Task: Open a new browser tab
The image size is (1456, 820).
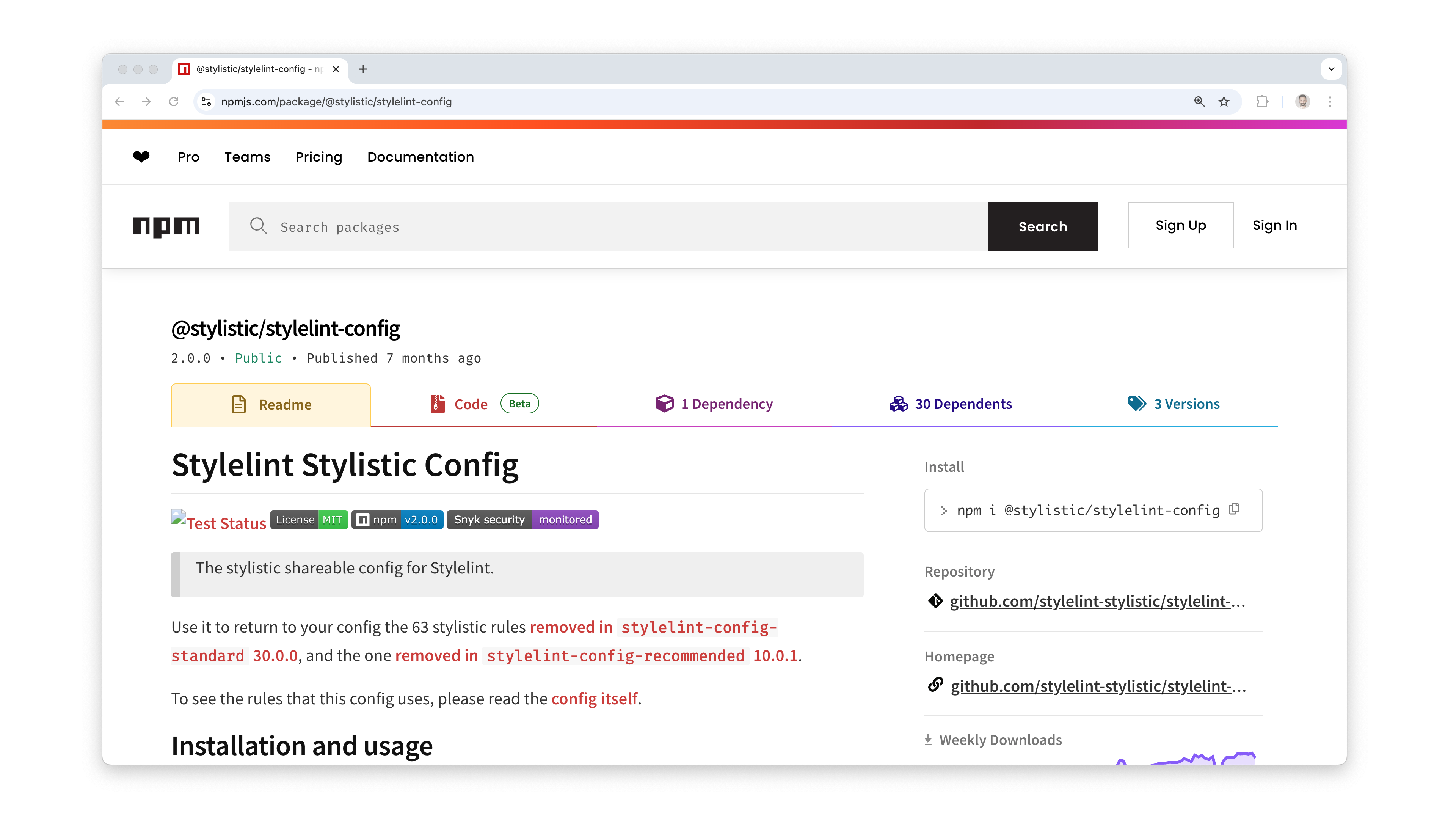Action: (364, 69)
